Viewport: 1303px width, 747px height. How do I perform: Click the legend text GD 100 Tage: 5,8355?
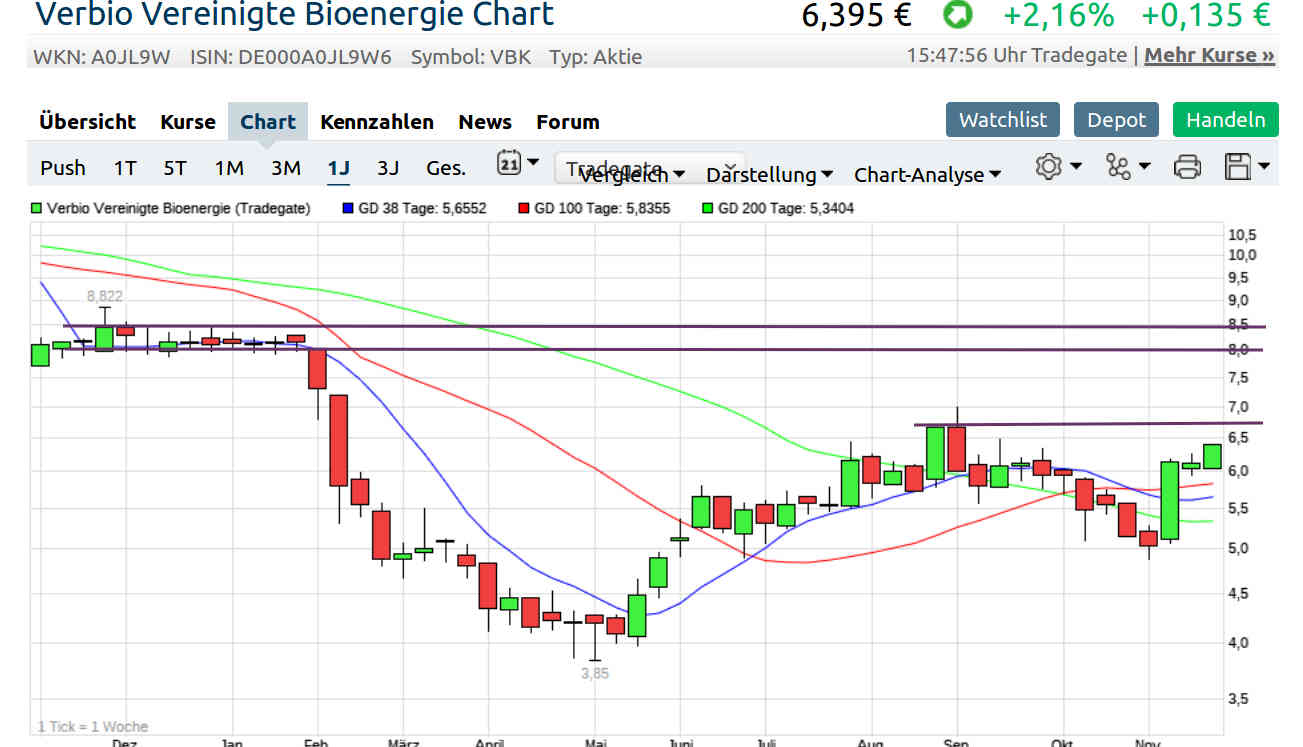pyautogui.click(x=602, y=209)
